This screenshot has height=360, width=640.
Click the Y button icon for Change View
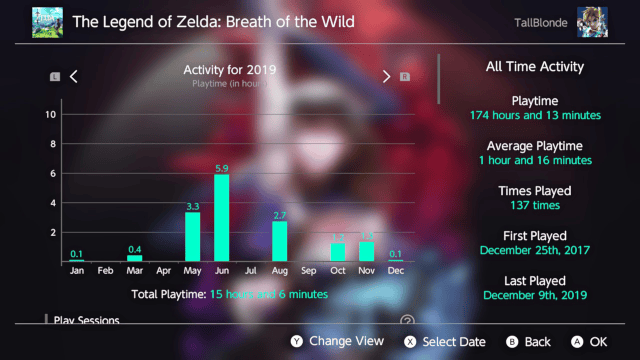click(x=297, y=341)
